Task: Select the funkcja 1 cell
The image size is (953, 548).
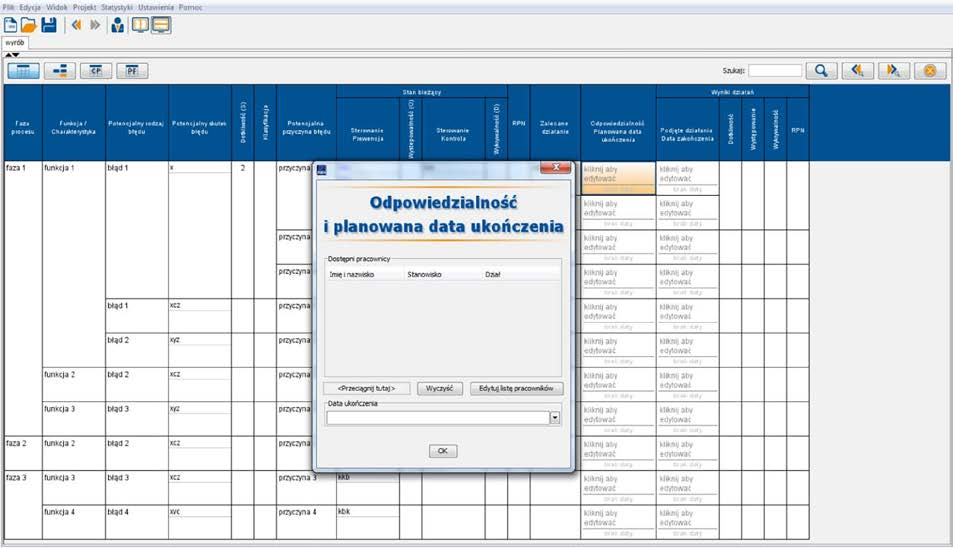Action: click(x=74, y=263)
